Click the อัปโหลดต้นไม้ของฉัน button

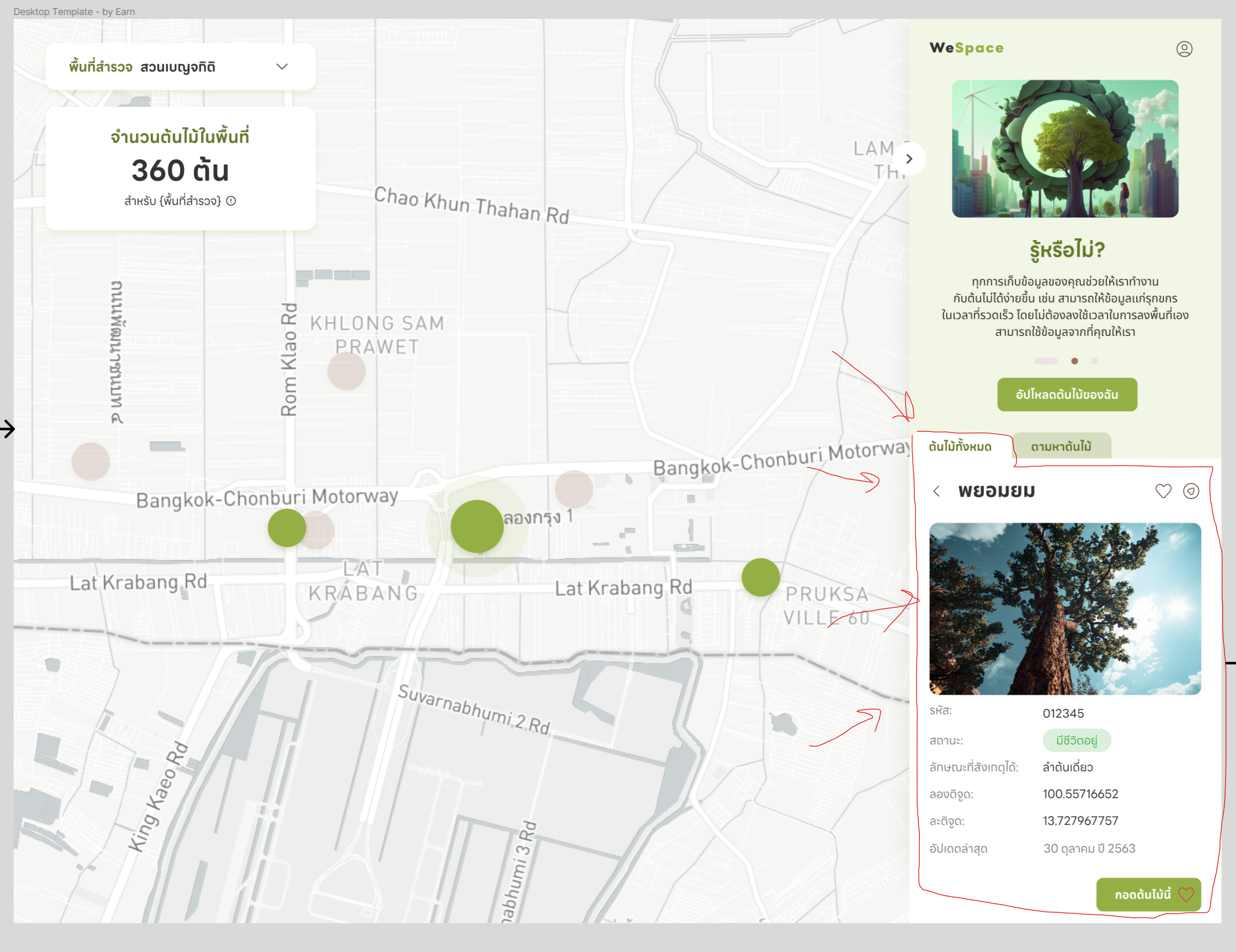click(1066, 395)
